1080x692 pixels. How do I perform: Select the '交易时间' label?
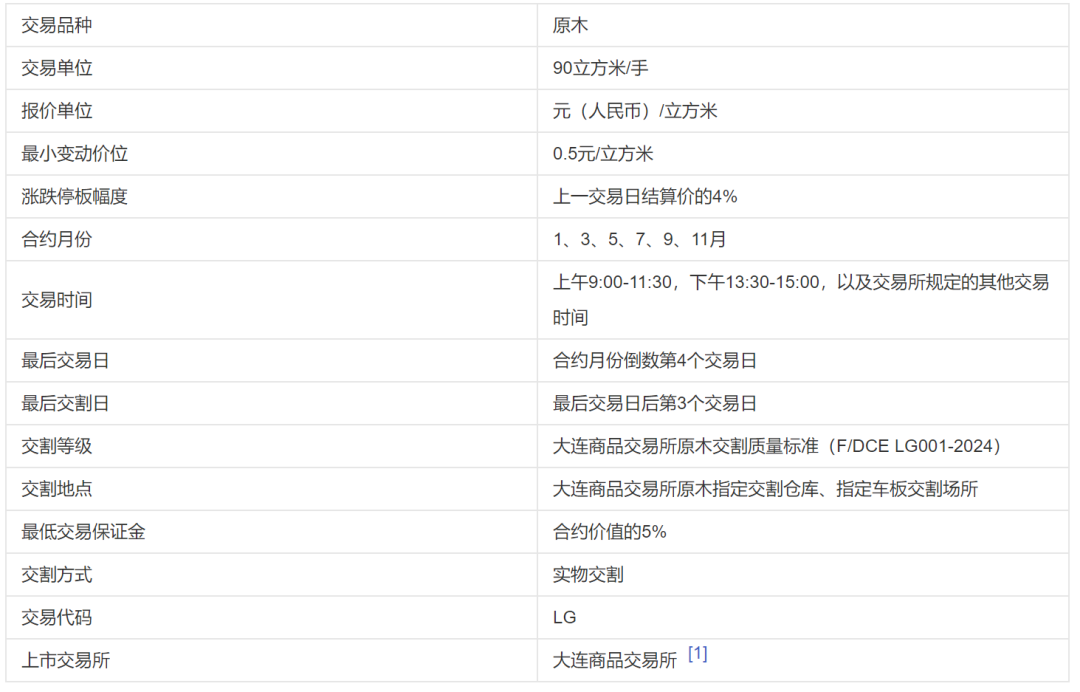pos(56,300)
